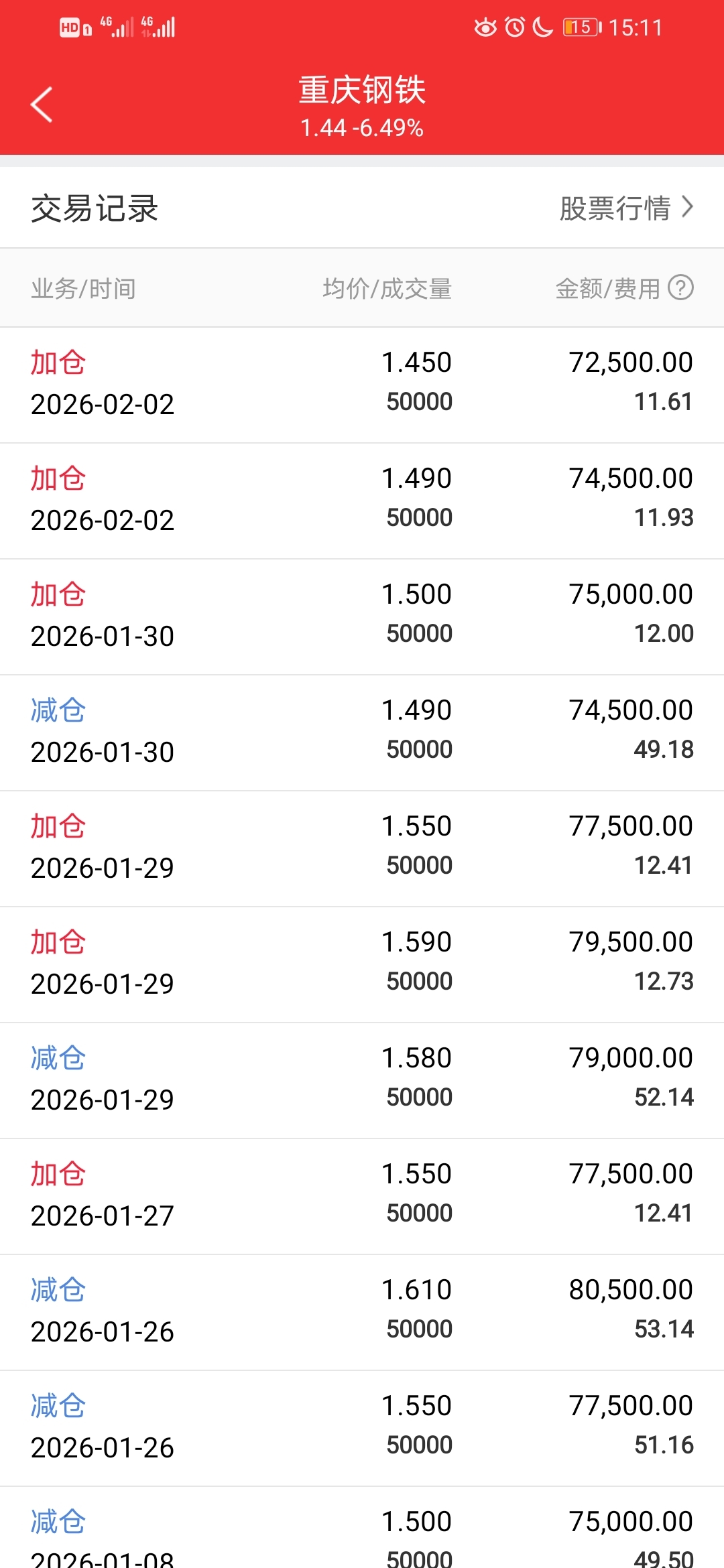Open the 加仓 record dated 2026-01-27
This screenshot has width=724, height=1568.
tap(362, 1196)
